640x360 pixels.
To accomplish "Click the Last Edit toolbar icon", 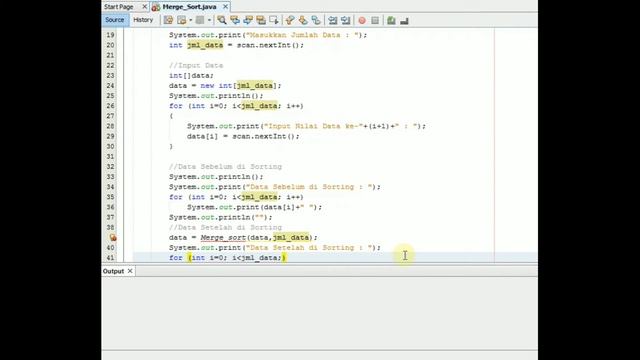I will 168,20.
